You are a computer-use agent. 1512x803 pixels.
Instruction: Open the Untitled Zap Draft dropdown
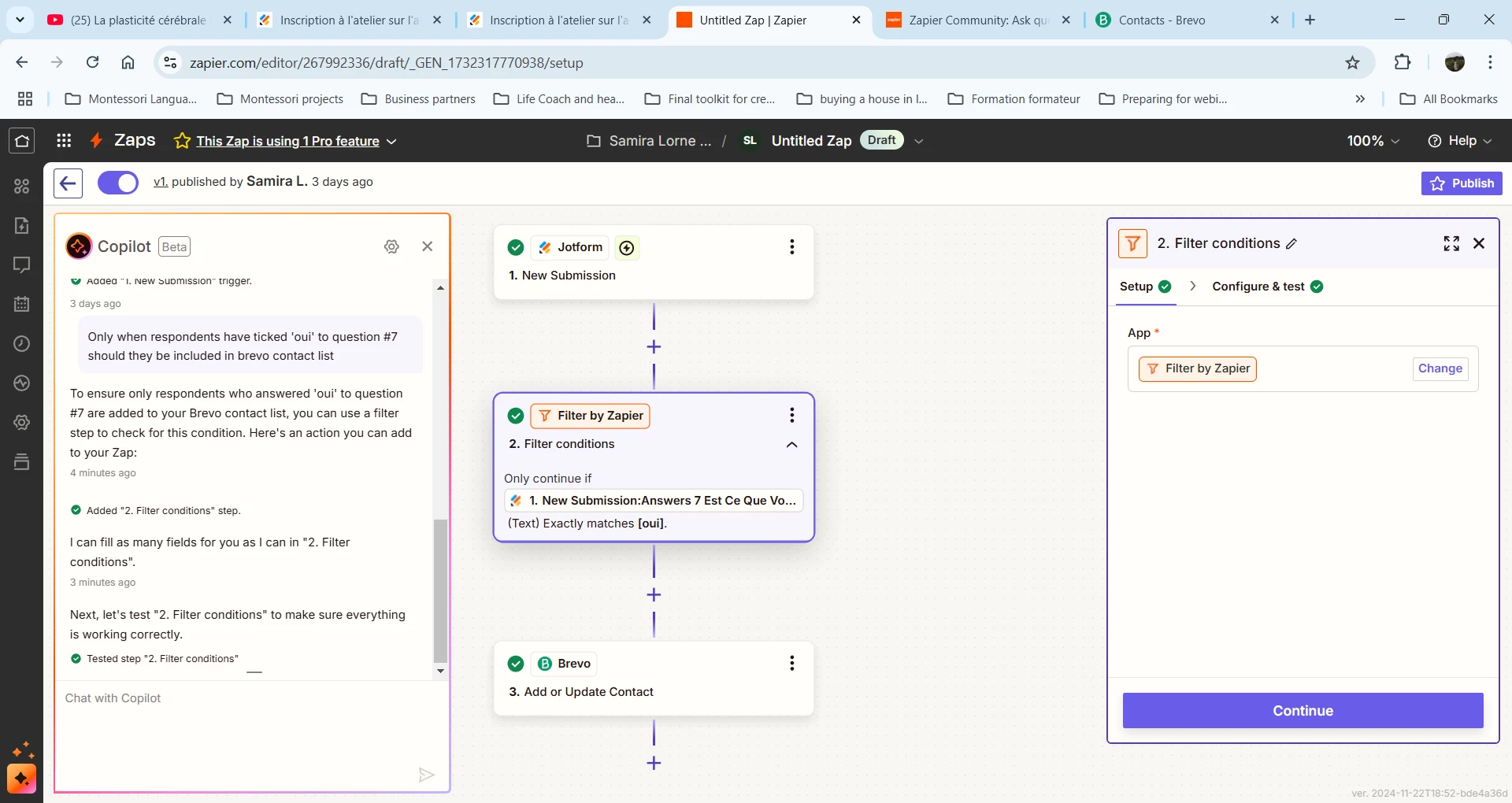918,141
